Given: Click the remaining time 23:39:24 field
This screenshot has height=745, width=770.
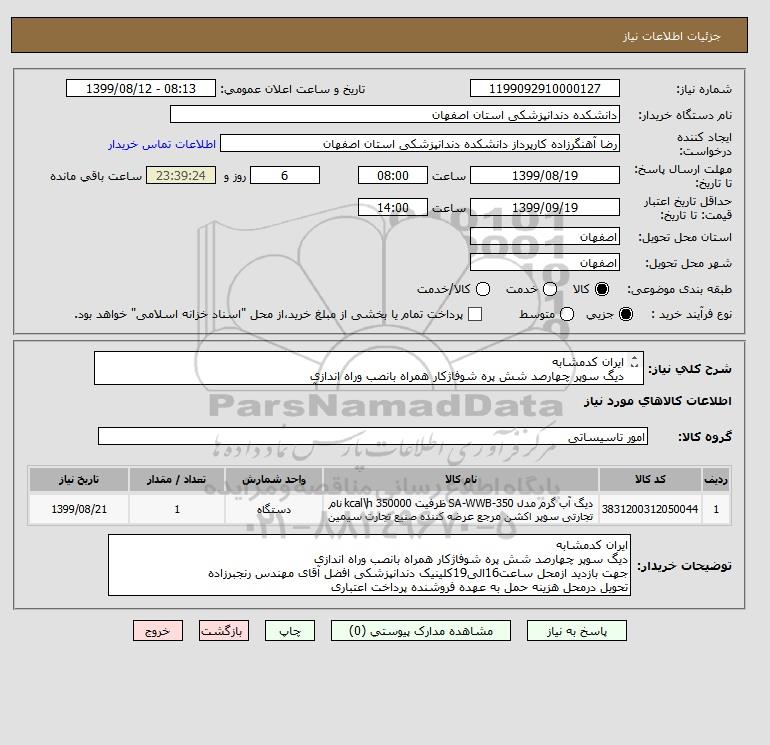Looking at the screenshot, I should click(181, 175).
